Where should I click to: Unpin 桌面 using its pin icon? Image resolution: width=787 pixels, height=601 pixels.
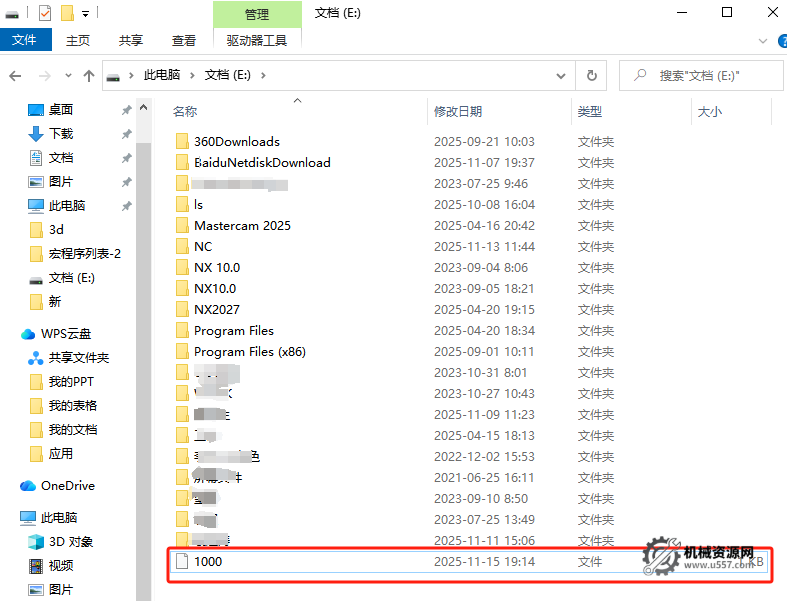point(126,110)
